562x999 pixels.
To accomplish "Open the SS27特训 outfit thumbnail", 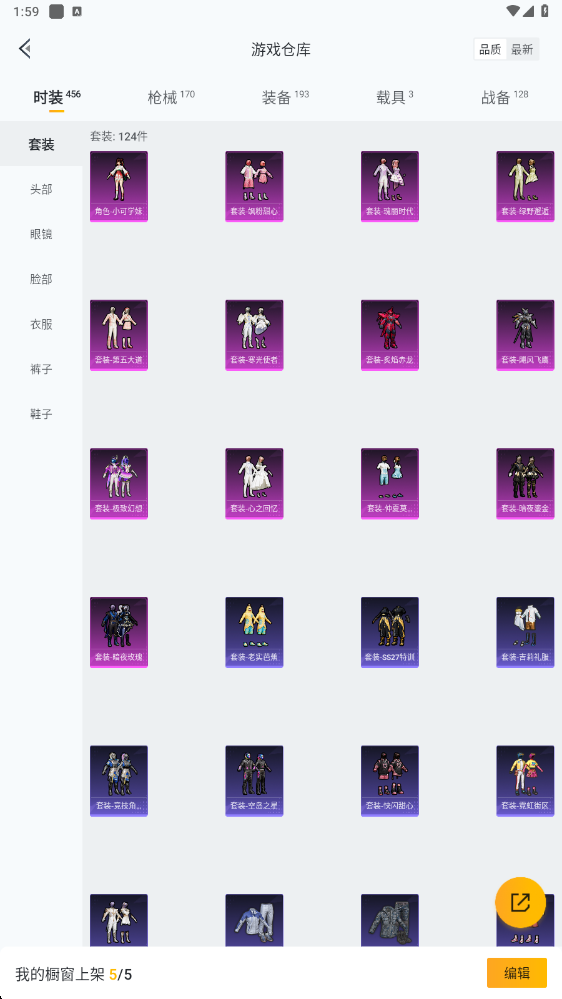I will click(390, 632).
